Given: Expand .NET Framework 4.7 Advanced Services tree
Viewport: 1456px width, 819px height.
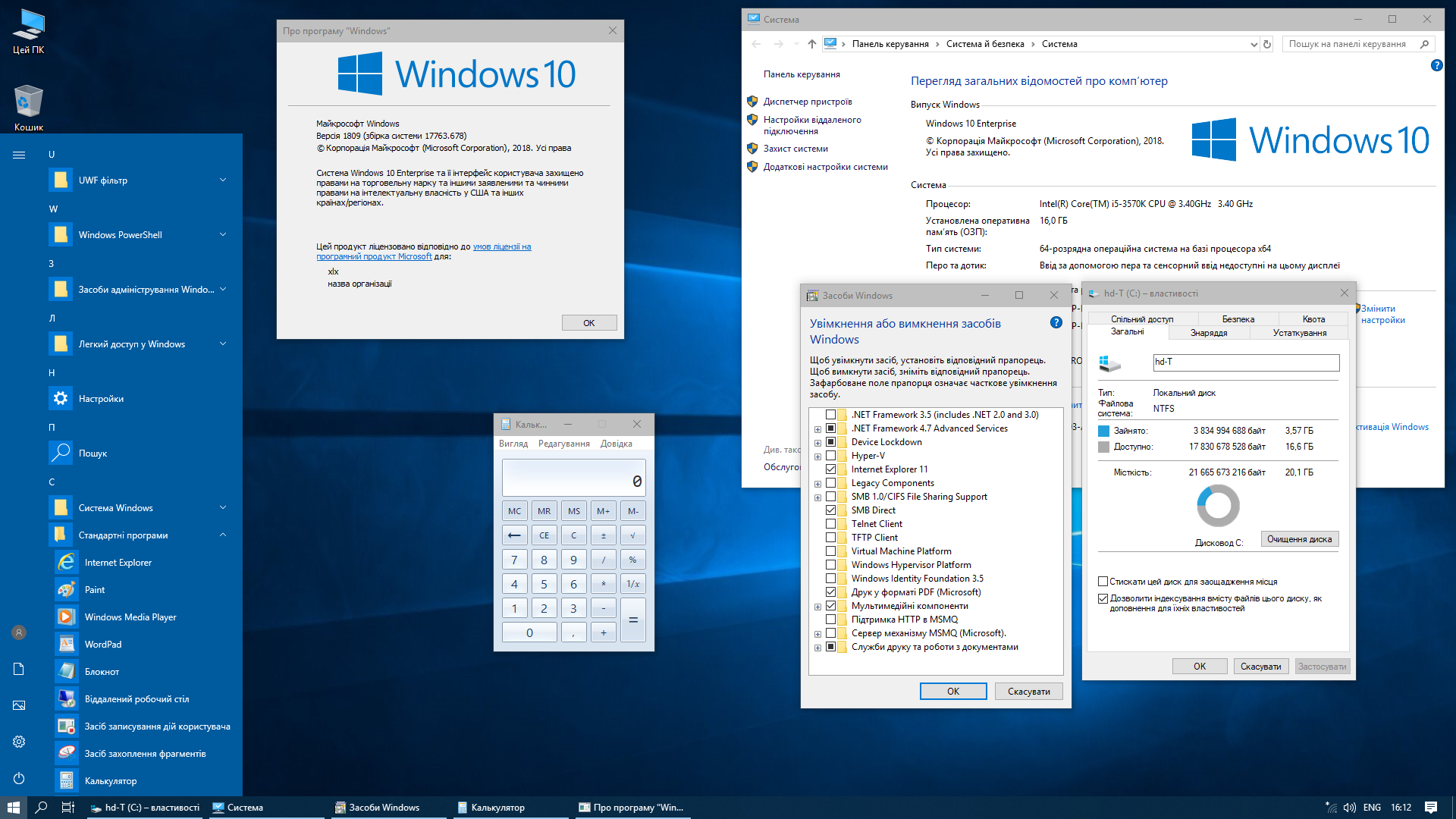Looking at the screenshot, I should click(x=817, y=429).
